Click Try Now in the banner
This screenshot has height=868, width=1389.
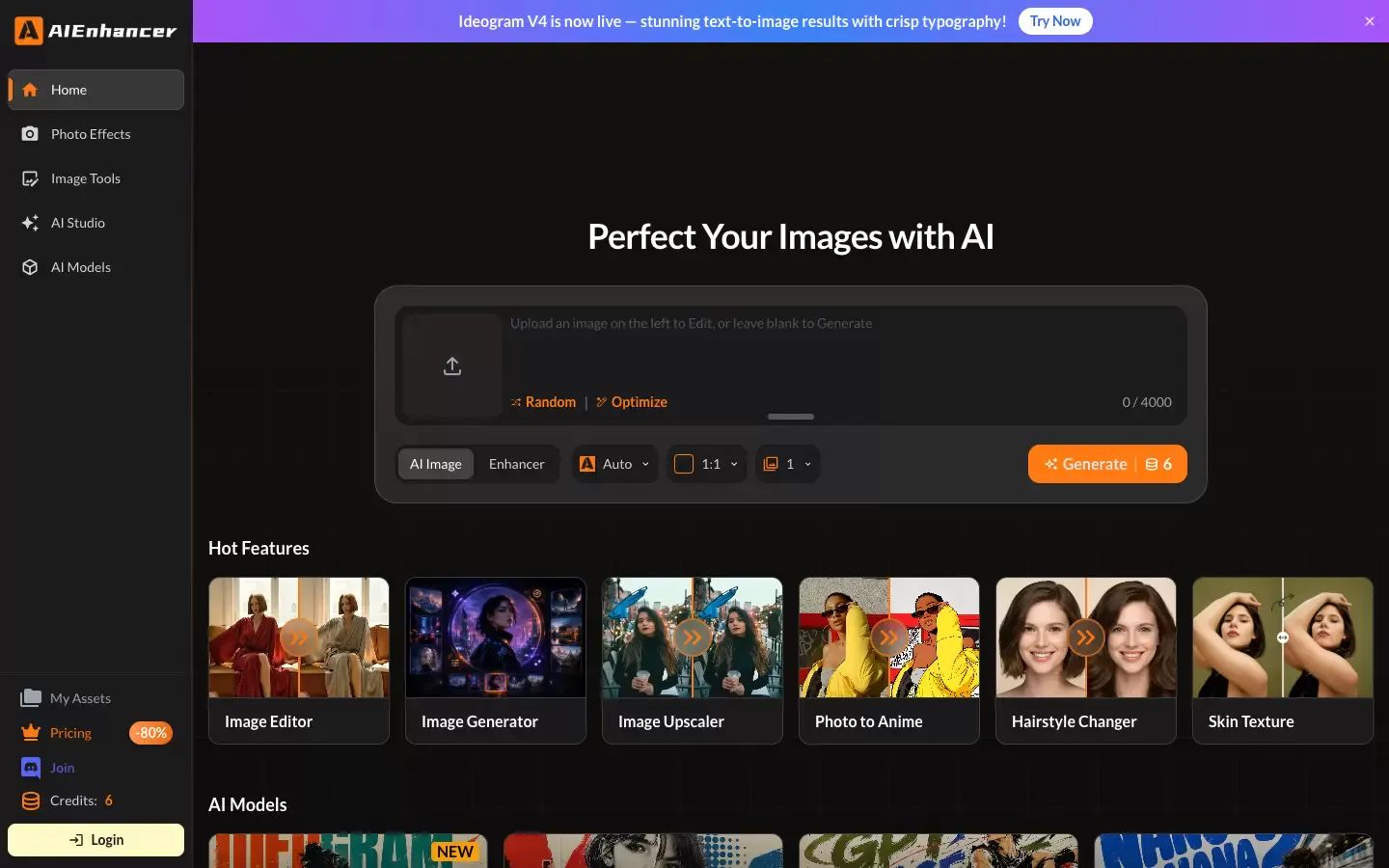tap(1055, 21)
